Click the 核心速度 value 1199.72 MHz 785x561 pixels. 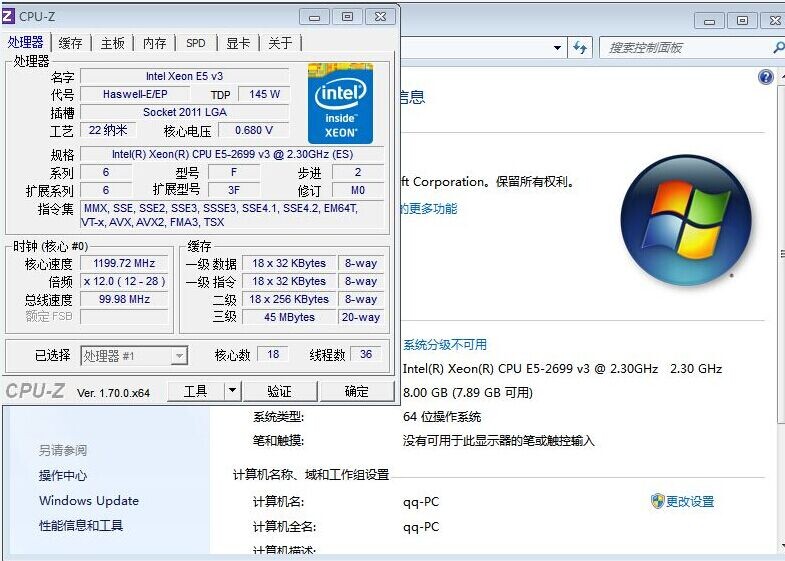click(x=124, y=263)
